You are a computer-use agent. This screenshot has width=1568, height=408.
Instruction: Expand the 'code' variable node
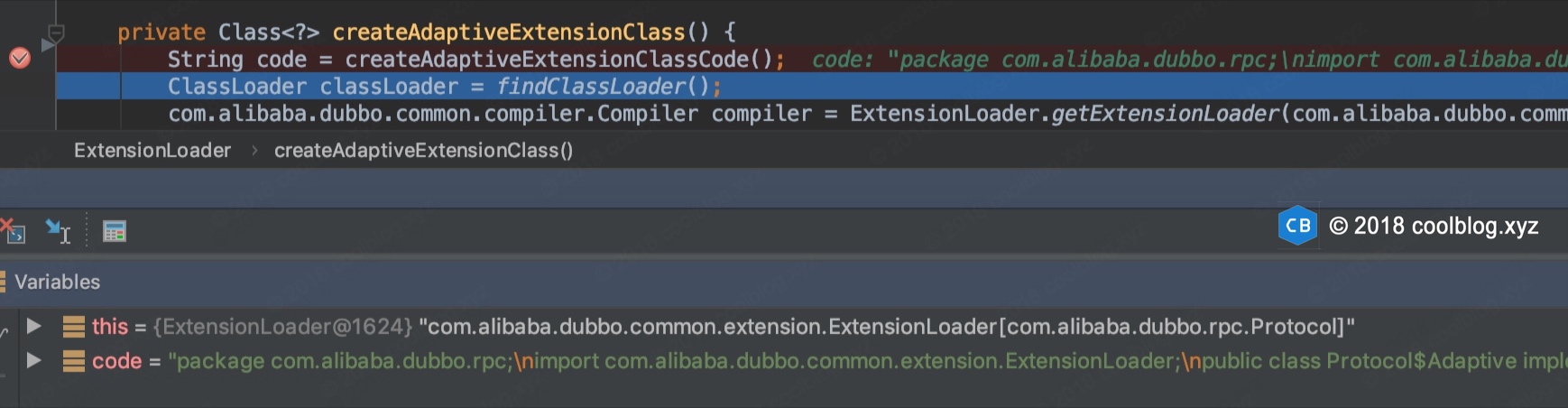point(34,360)
